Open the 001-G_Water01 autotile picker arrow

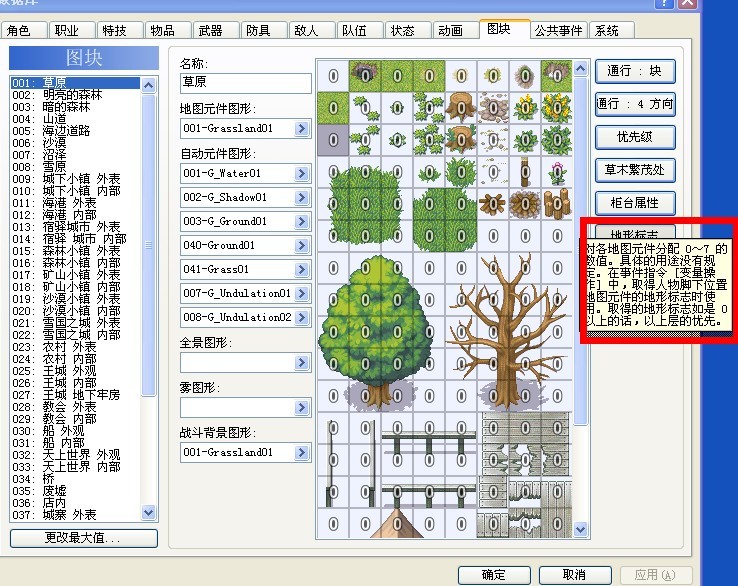pyautogui.click(x=302, y=174)
